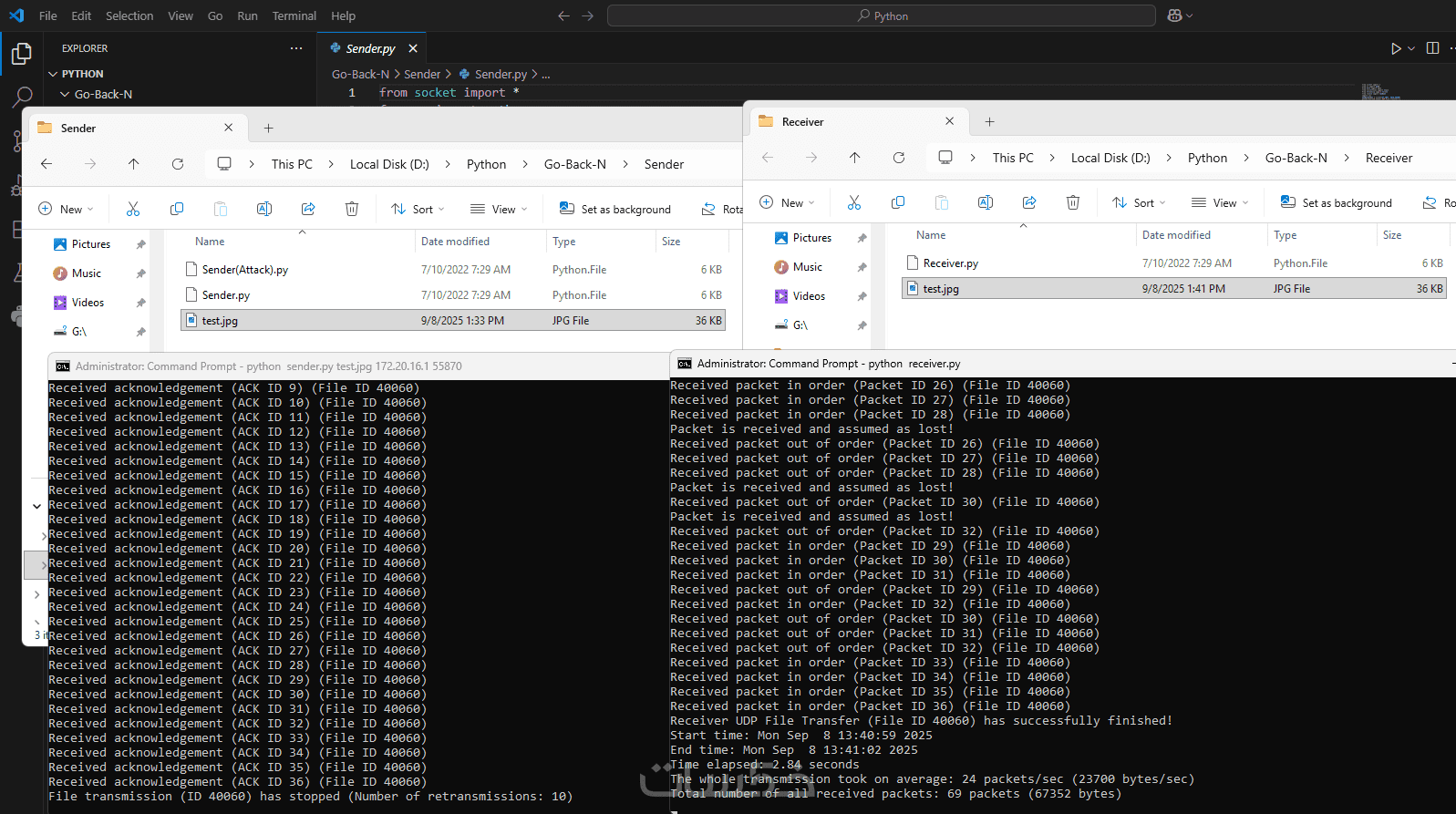The image size is (1456, 814).
Task: Click Local Disk (D:) breadcrumb in Receiver address bar
Action: point(1110,158)
